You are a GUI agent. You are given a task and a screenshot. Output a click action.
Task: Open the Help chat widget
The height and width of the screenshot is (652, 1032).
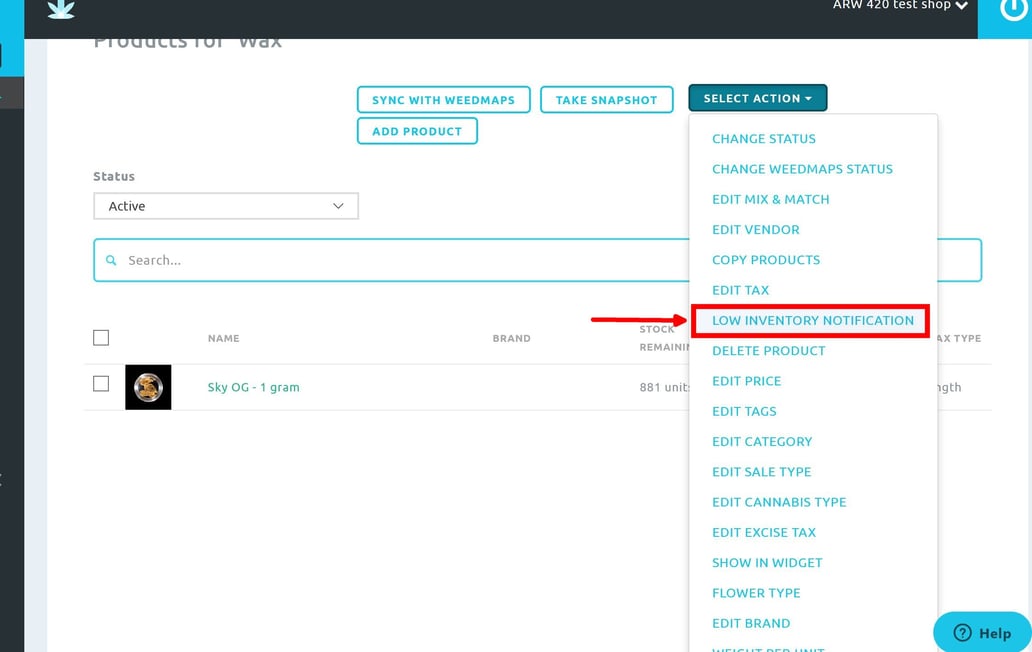click(981, 632)
